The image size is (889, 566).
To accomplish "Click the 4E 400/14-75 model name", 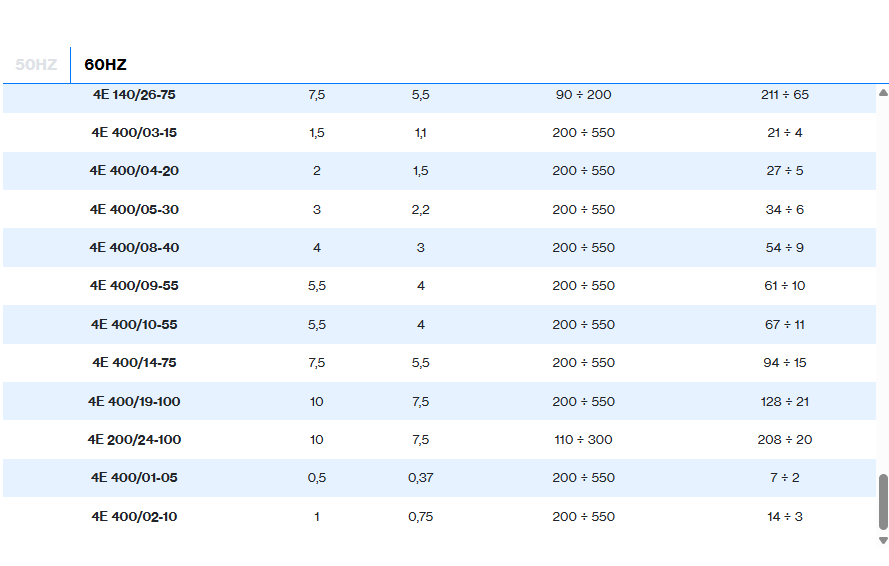I will [134, 363].
